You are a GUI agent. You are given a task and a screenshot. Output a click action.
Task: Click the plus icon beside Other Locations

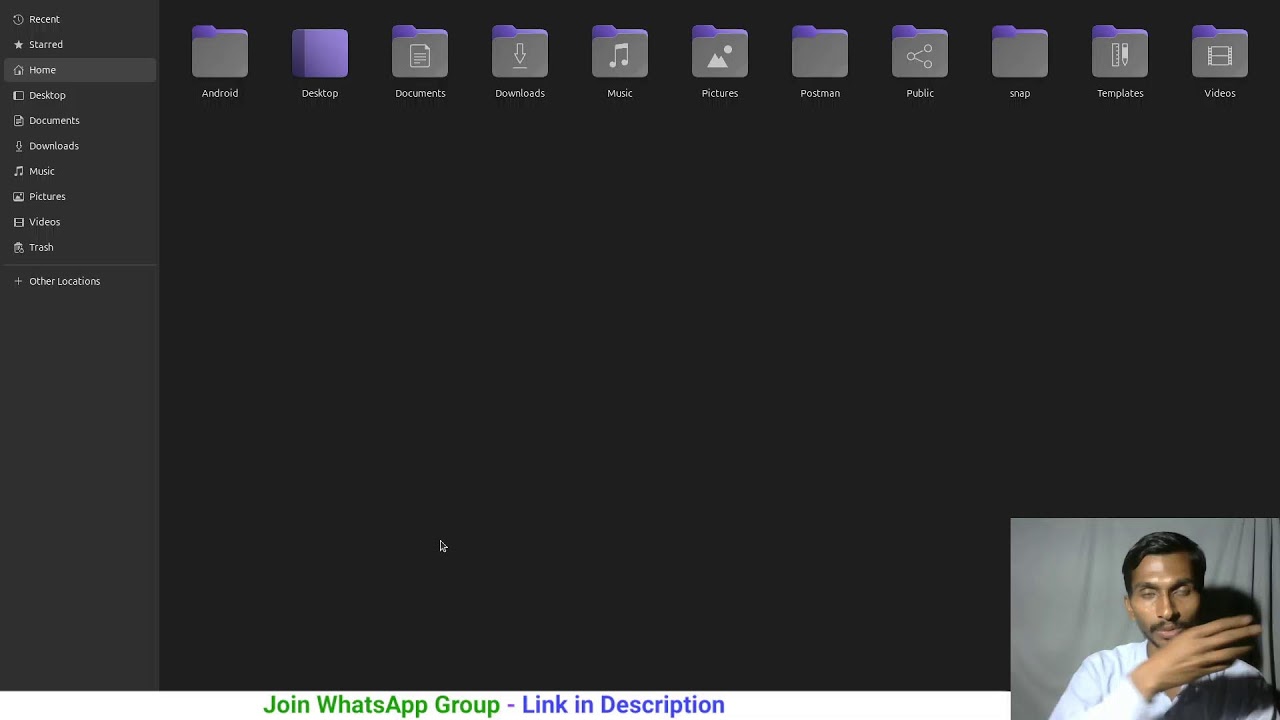[18, 281]
